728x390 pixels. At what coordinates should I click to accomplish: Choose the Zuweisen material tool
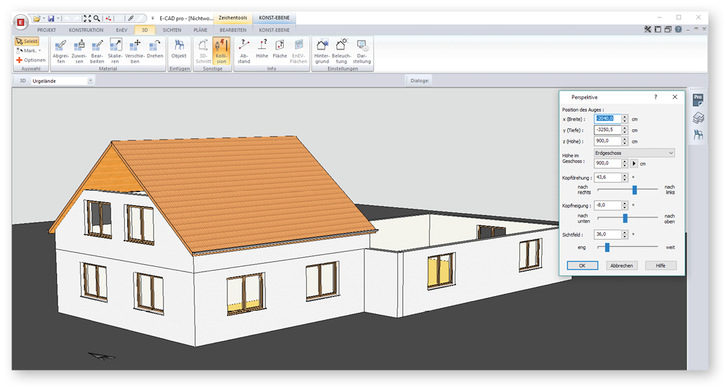click(79, 51)
